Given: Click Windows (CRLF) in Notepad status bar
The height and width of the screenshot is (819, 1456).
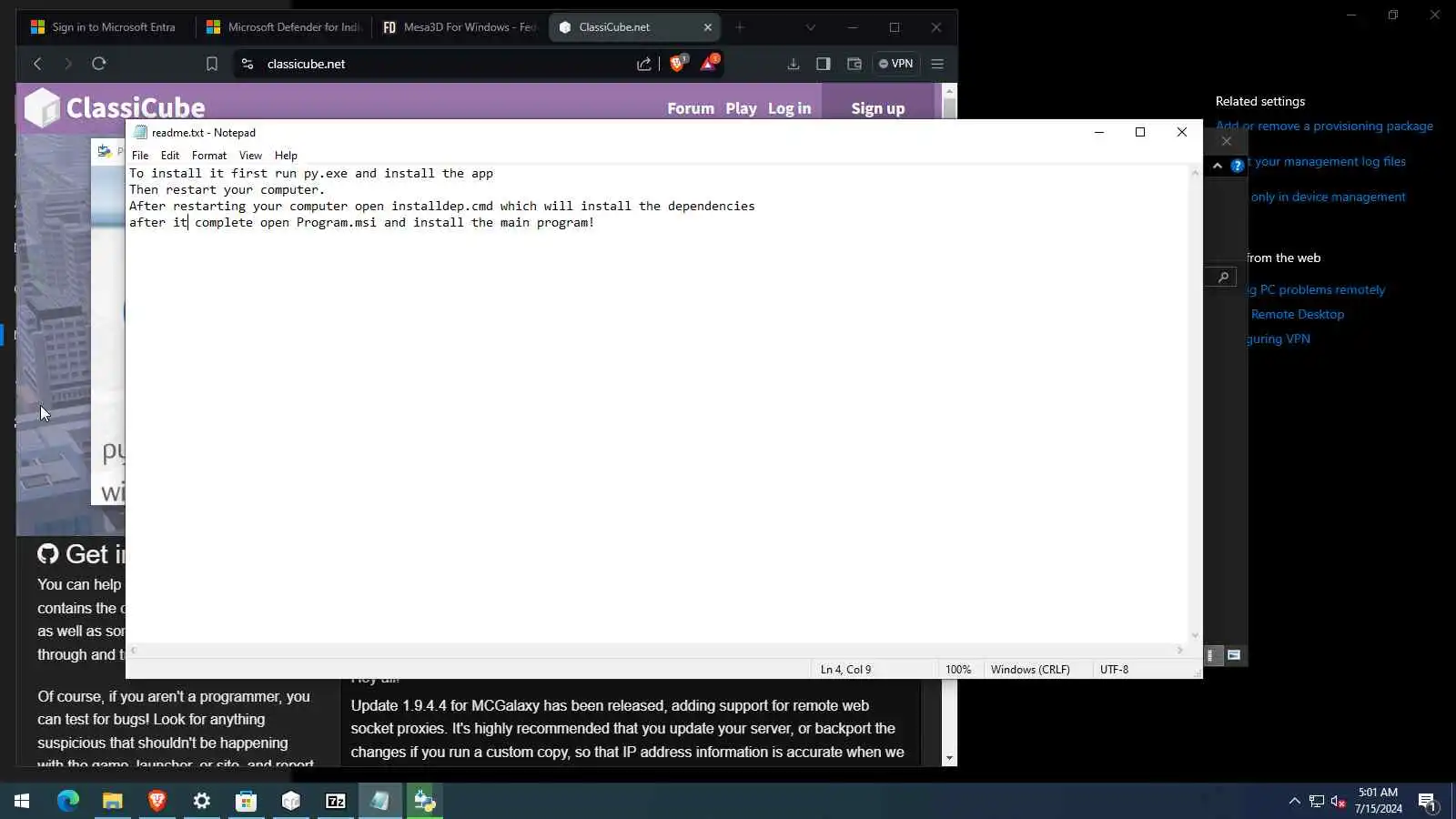Looking at the screenshot, I should pos(1030,670).
